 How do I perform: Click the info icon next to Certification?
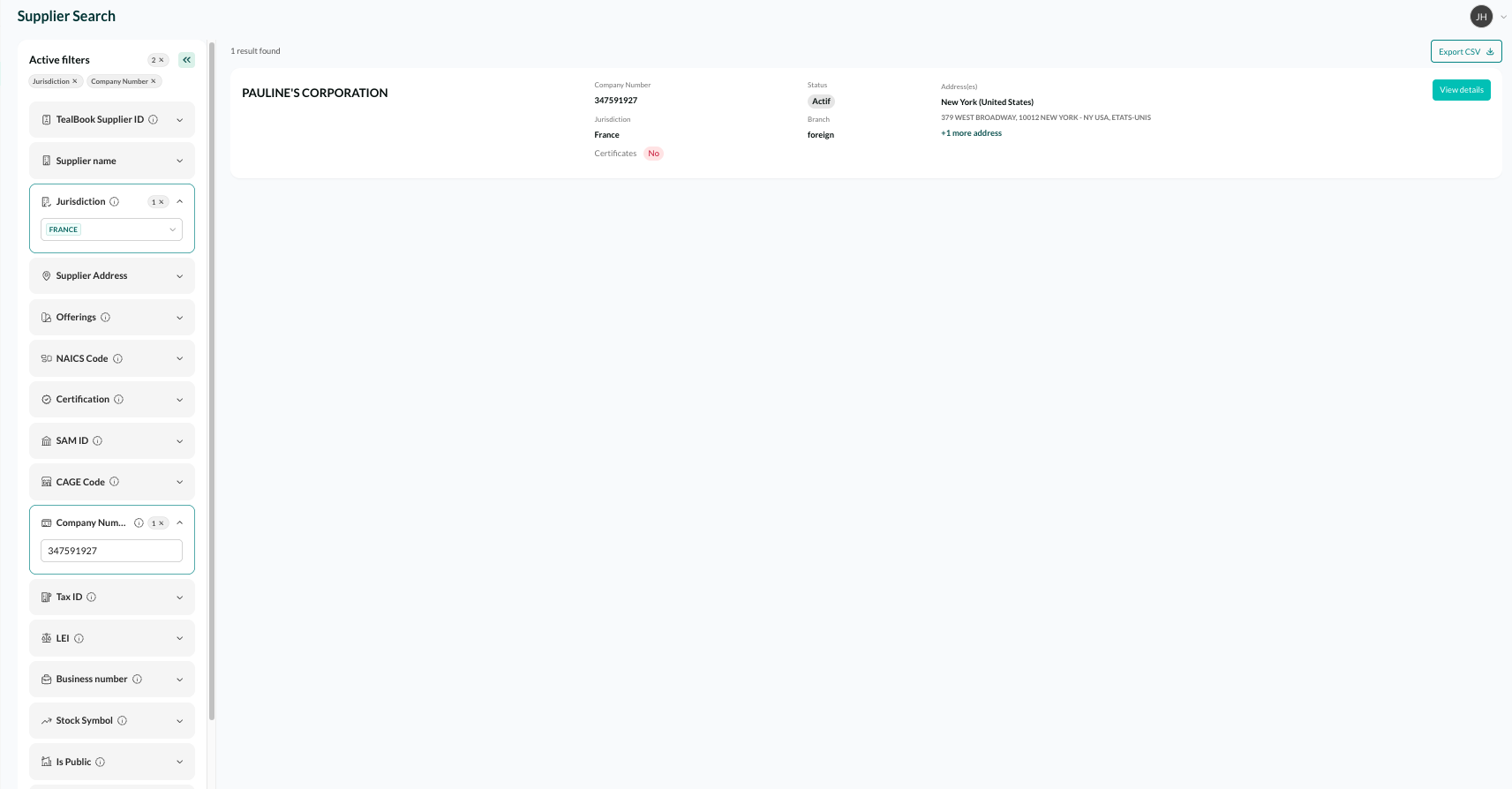click(119, 400)
